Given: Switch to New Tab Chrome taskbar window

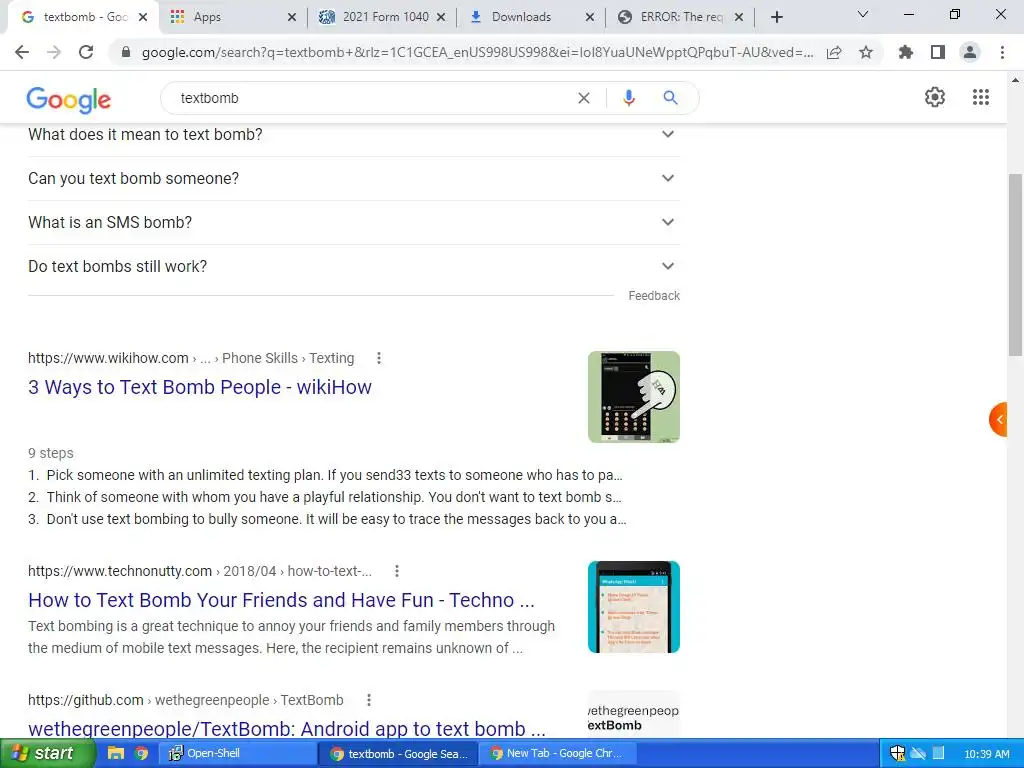Looking at the screenshot, I should coord(557,754).
